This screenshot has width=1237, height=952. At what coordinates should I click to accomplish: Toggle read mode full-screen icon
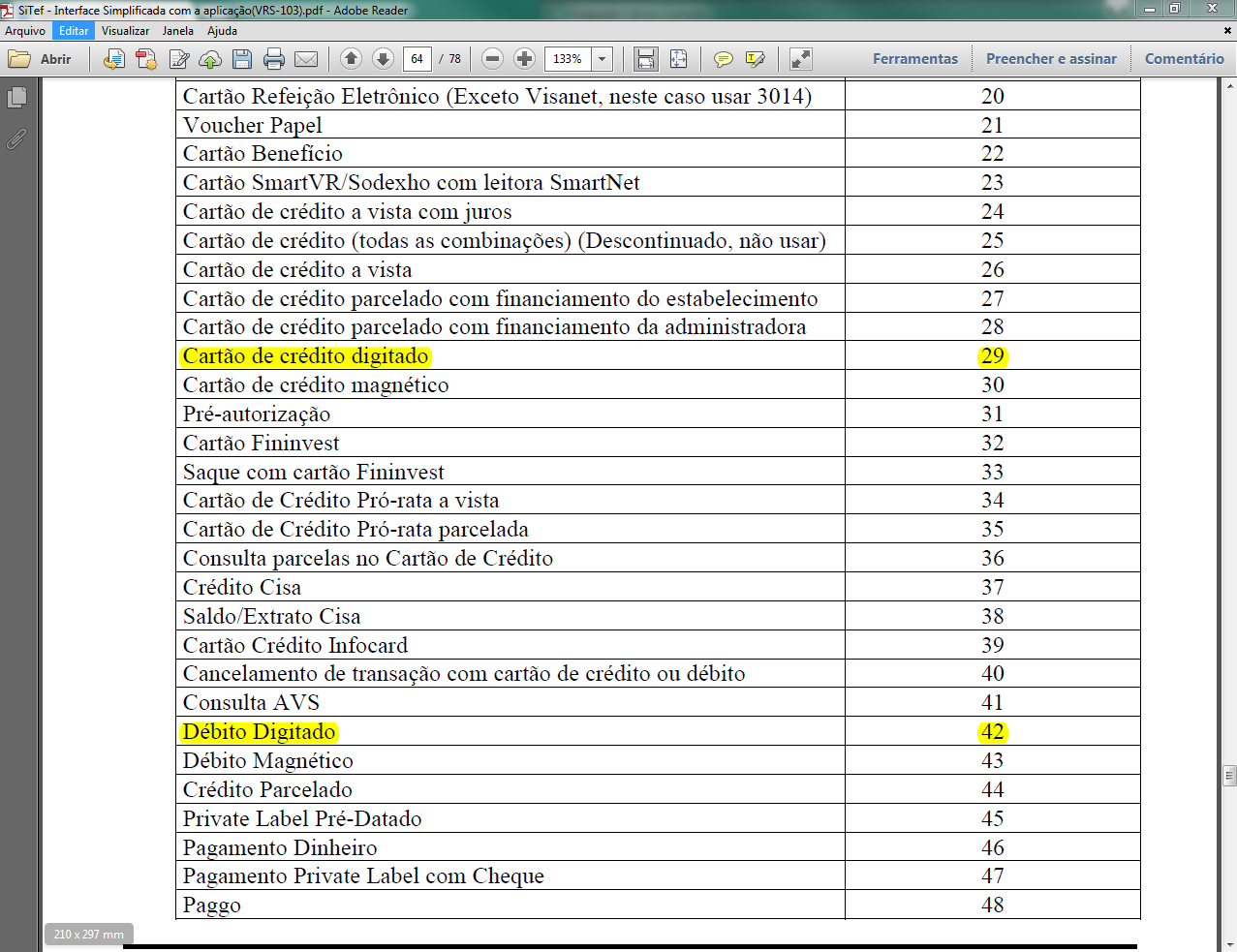coord(800,59)
